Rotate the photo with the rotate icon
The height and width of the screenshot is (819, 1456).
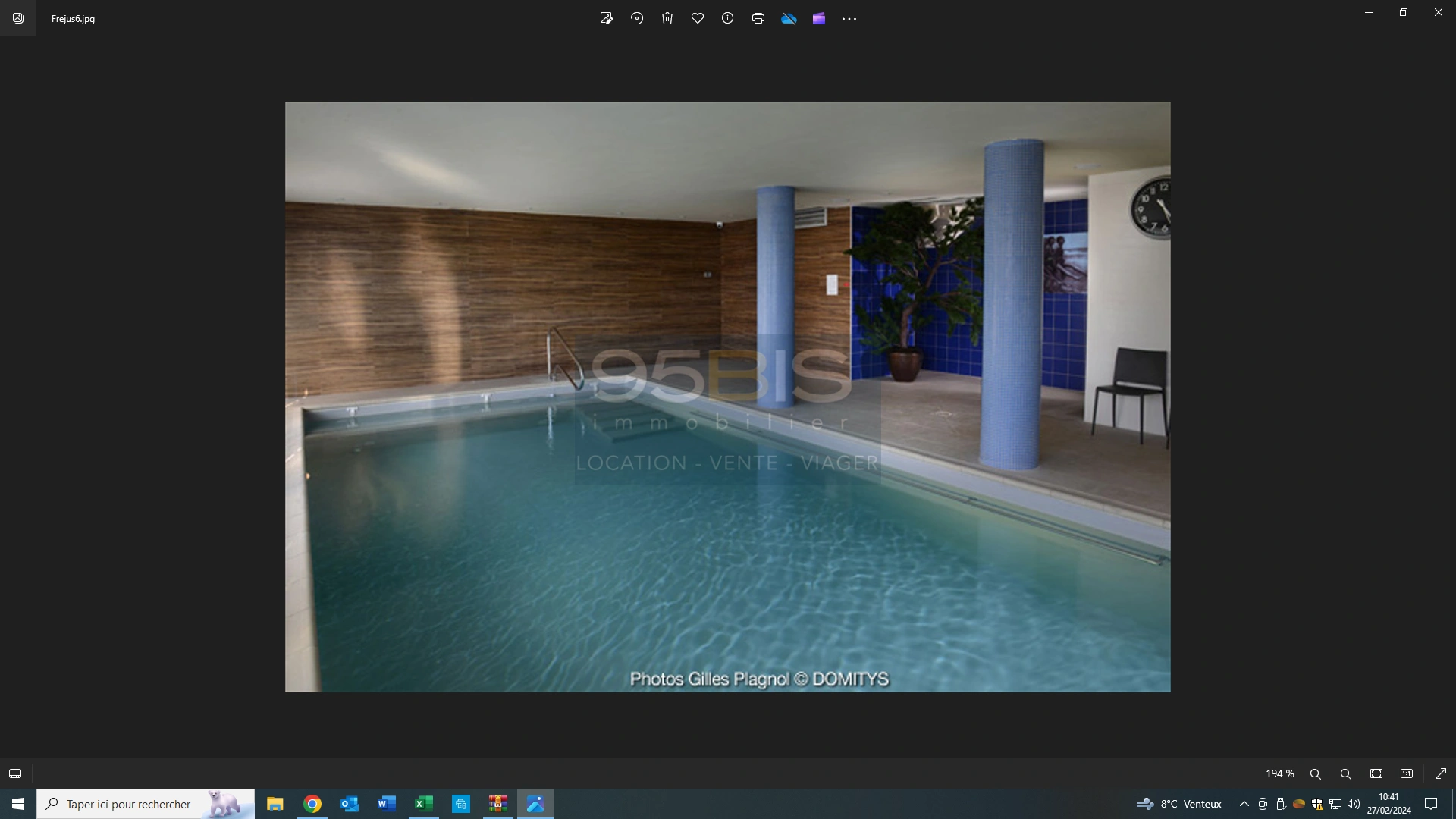[637, 18]
